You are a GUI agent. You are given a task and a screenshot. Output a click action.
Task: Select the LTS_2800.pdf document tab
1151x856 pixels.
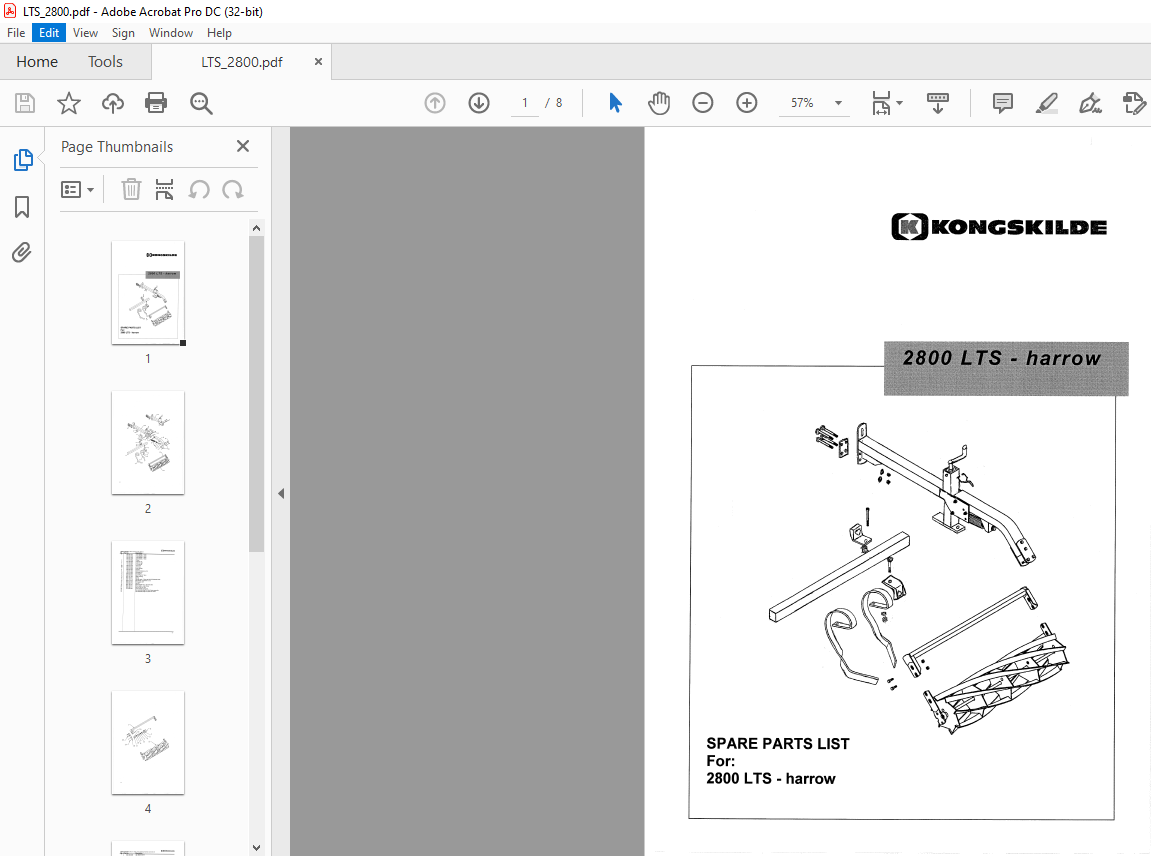(x=242, y=62)
